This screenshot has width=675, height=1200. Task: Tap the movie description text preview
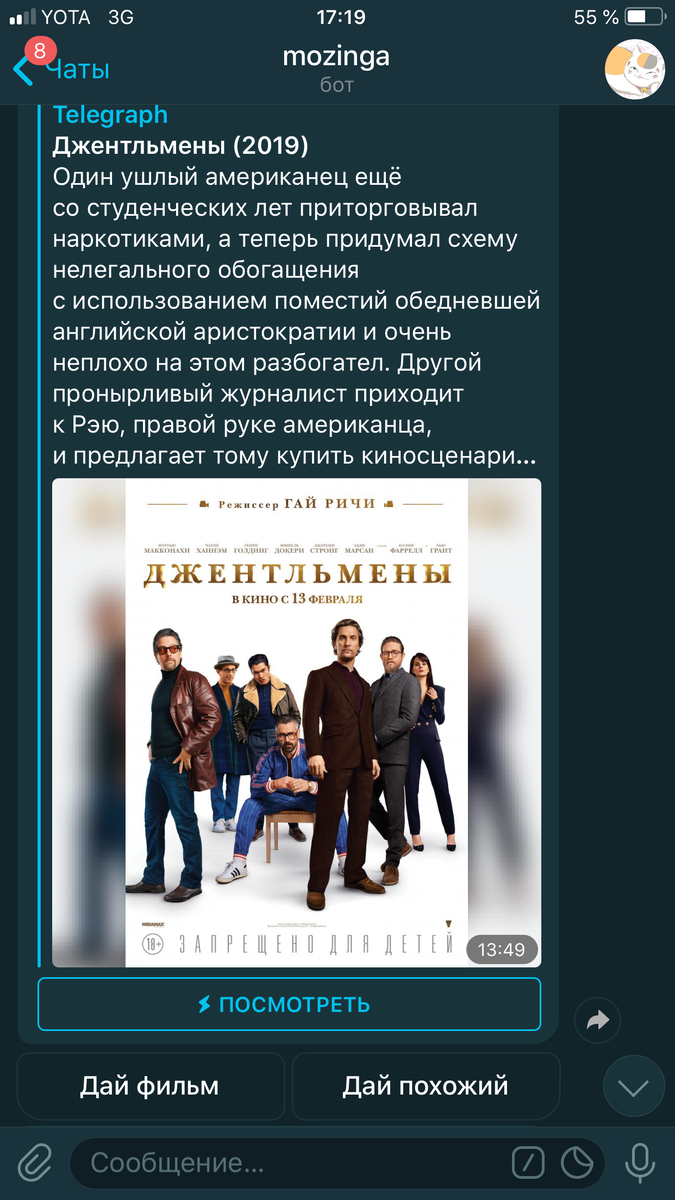click(x=295, y=317)
